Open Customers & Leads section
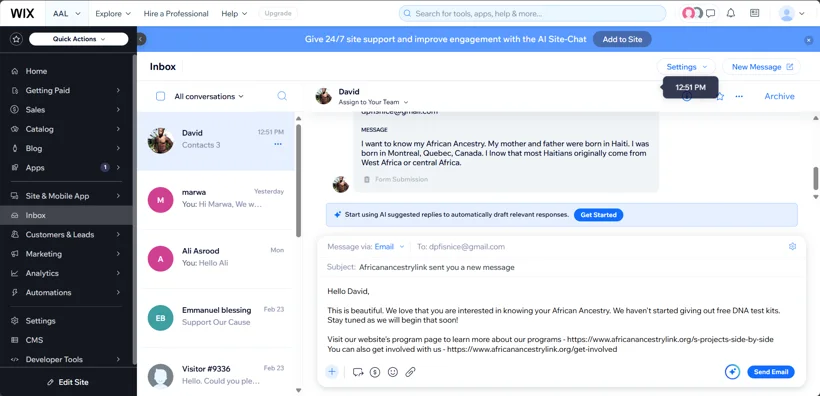820x396 pixels. [x=67, y=235]
